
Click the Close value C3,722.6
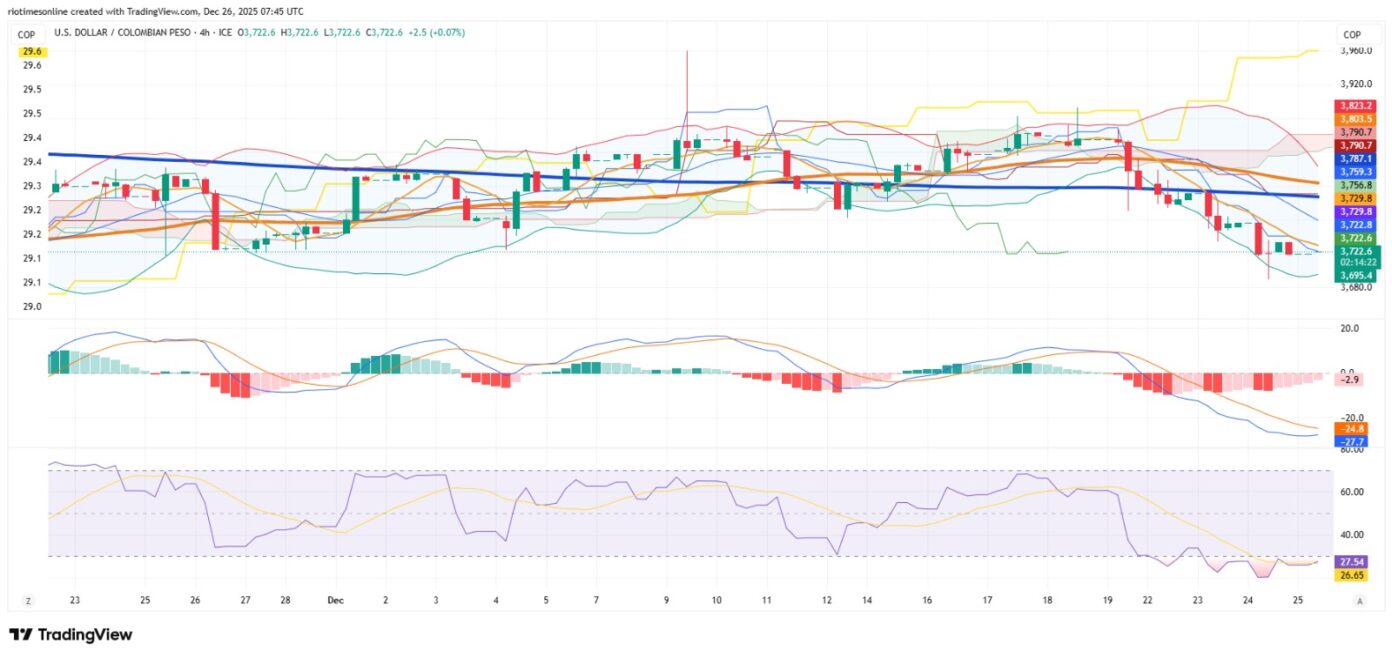(x=385, y=33)
